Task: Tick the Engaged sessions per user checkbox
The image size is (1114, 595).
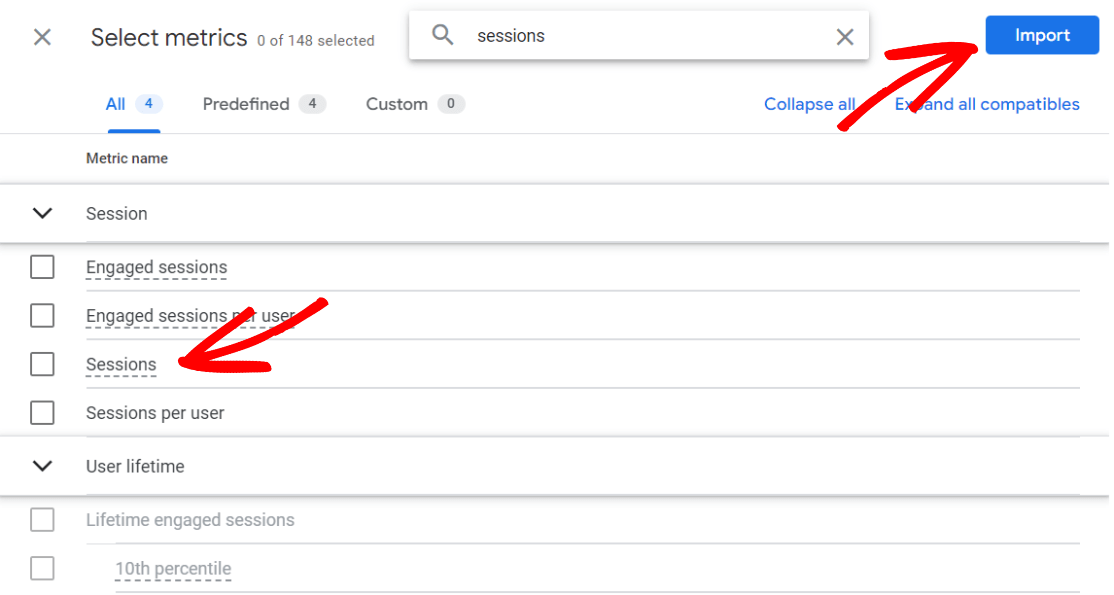Action: [x=42, y=316]
